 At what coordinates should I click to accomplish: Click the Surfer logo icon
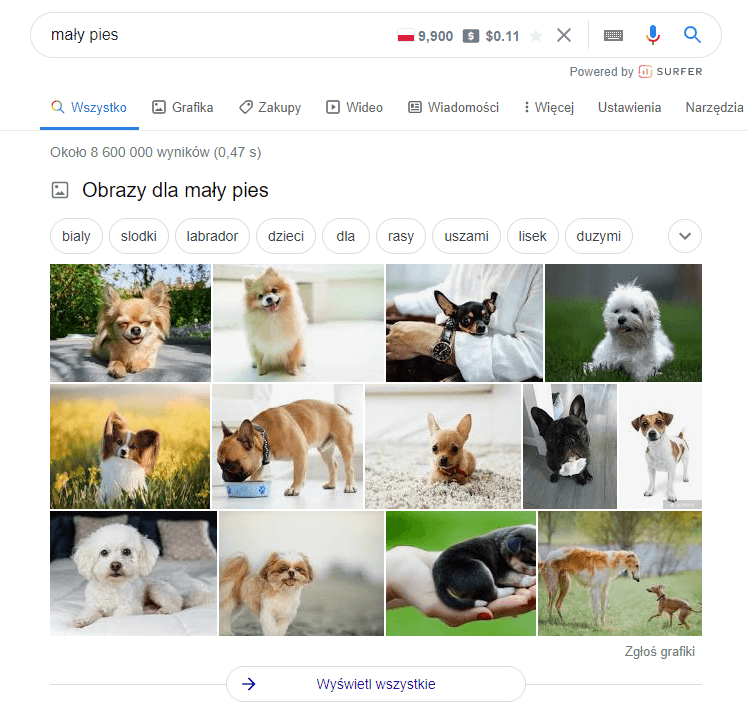coord(646,72)
